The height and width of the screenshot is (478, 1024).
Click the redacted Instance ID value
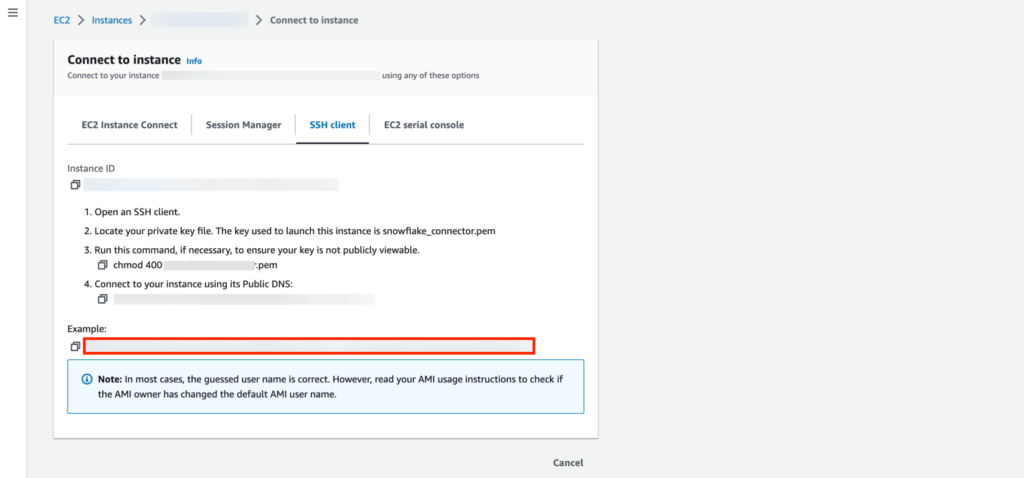[x=210, y=185]
